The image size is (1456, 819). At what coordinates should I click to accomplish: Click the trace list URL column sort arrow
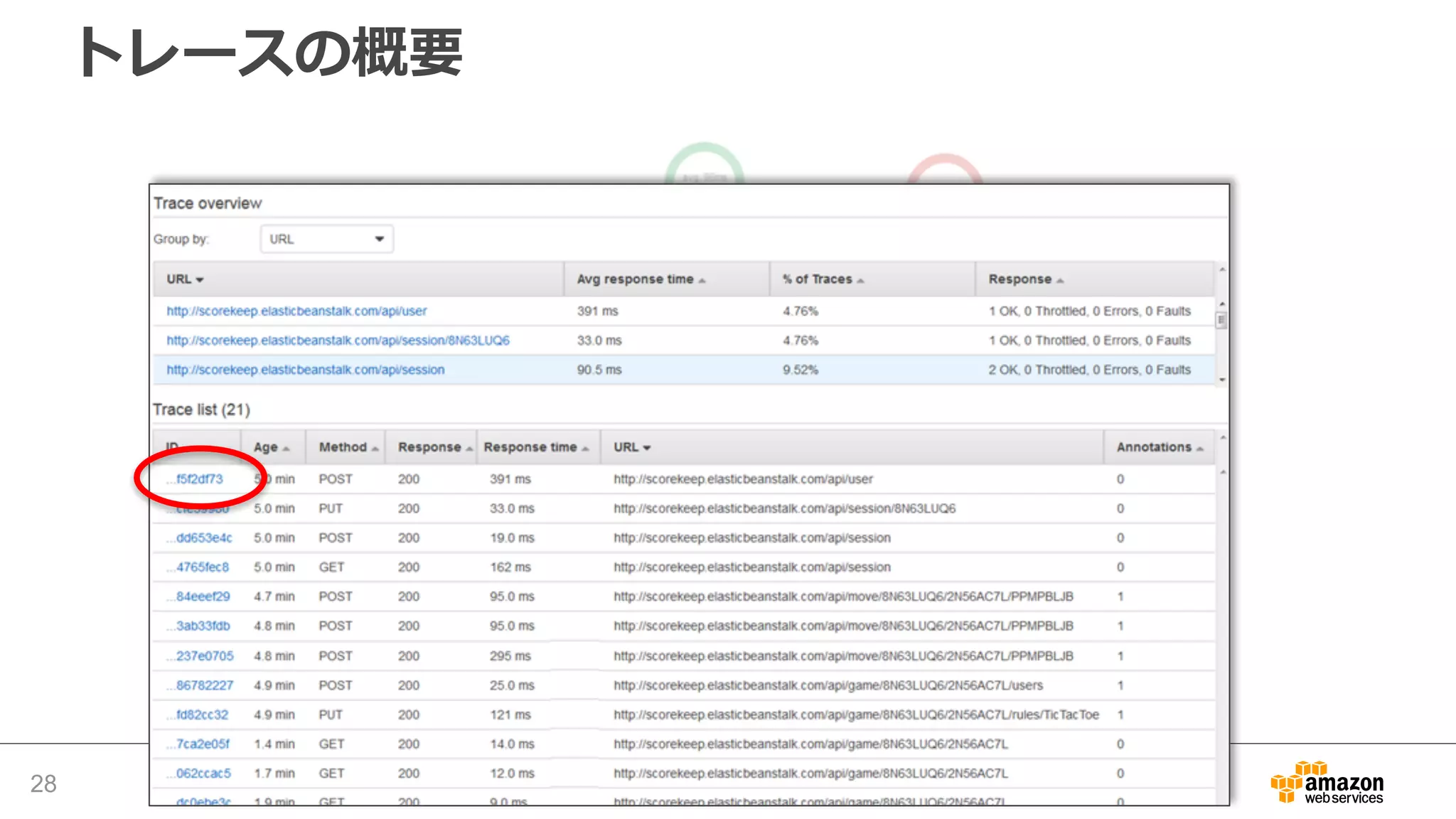[x=646, y=448]
